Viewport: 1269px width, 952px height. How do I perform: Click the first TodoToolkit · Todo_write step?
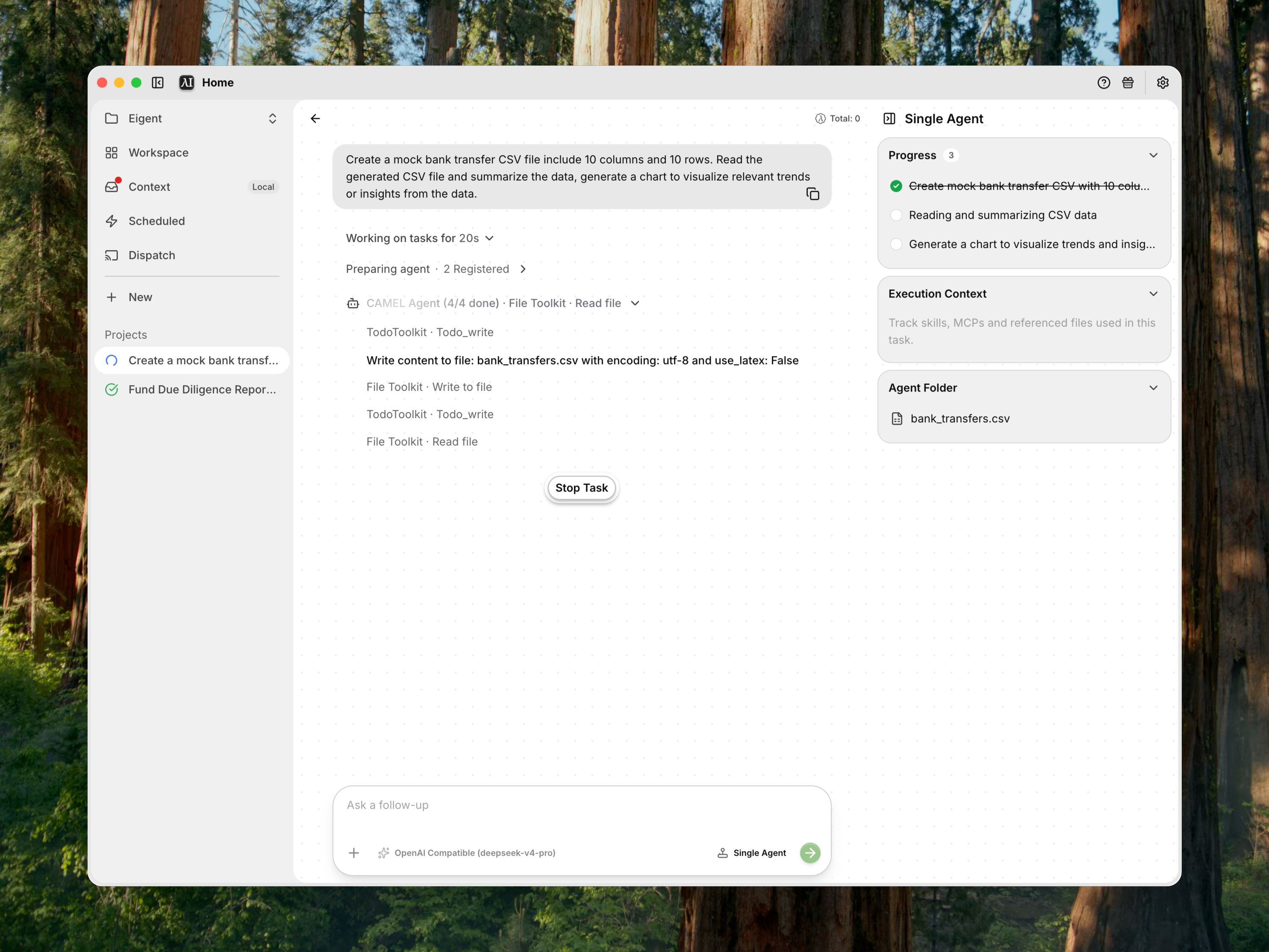[430, 332]
